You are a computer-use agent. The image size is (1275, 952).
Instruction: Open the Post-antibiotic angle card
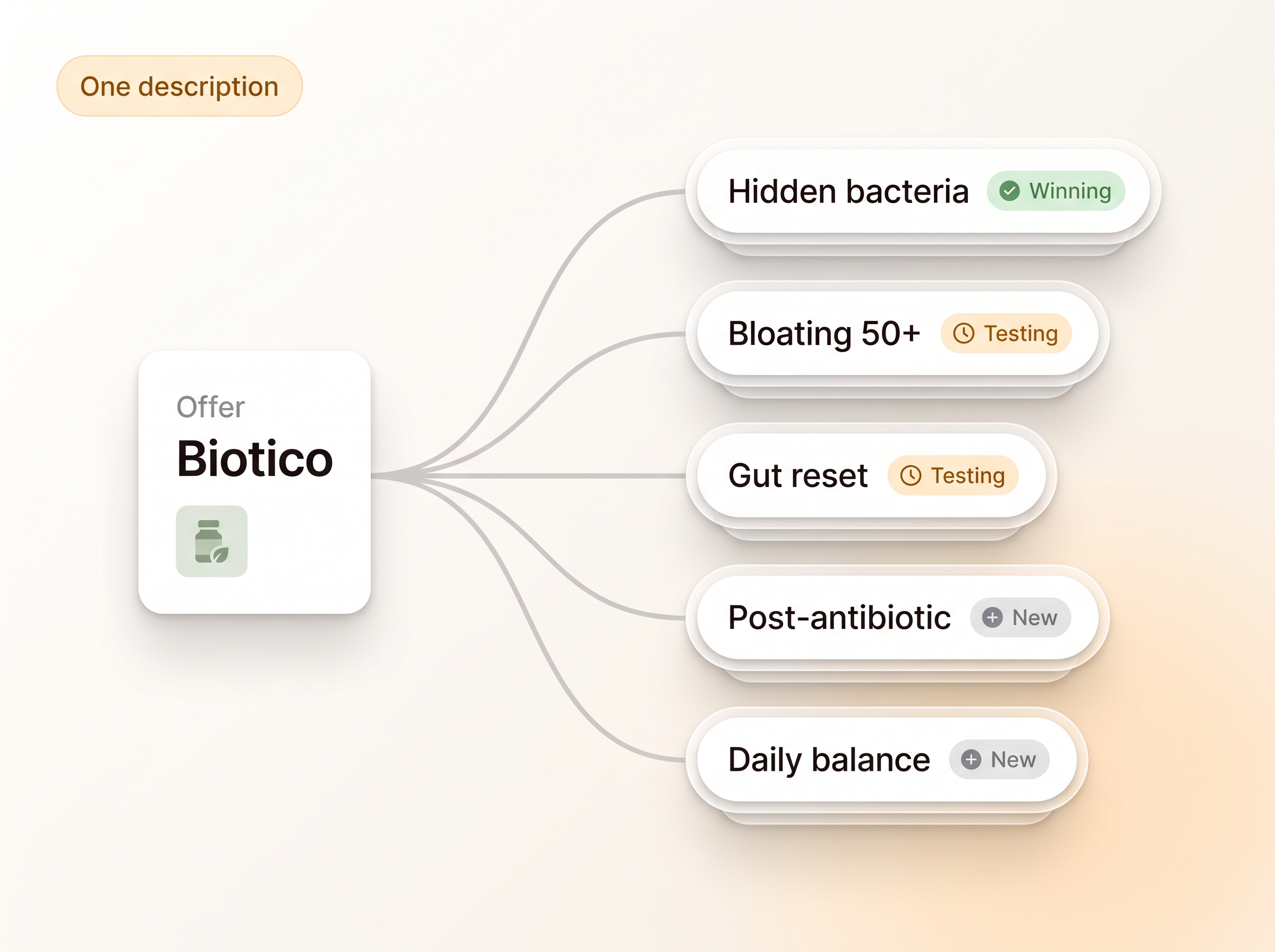(897, 617)
